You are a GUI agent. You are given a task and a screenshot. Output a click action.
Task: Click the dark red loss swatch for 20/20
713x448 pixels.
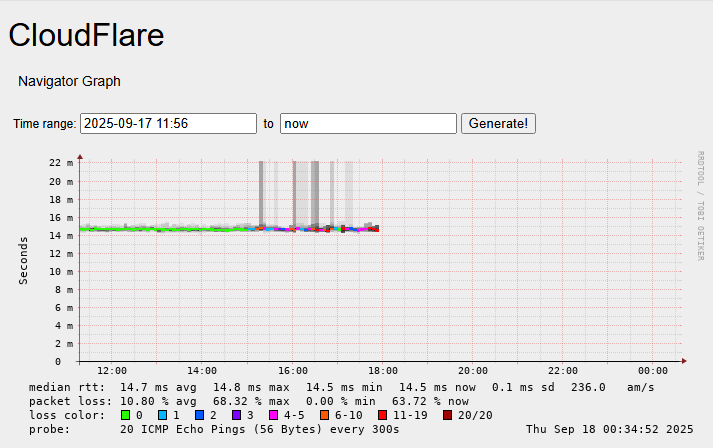(x=447, y=415)
